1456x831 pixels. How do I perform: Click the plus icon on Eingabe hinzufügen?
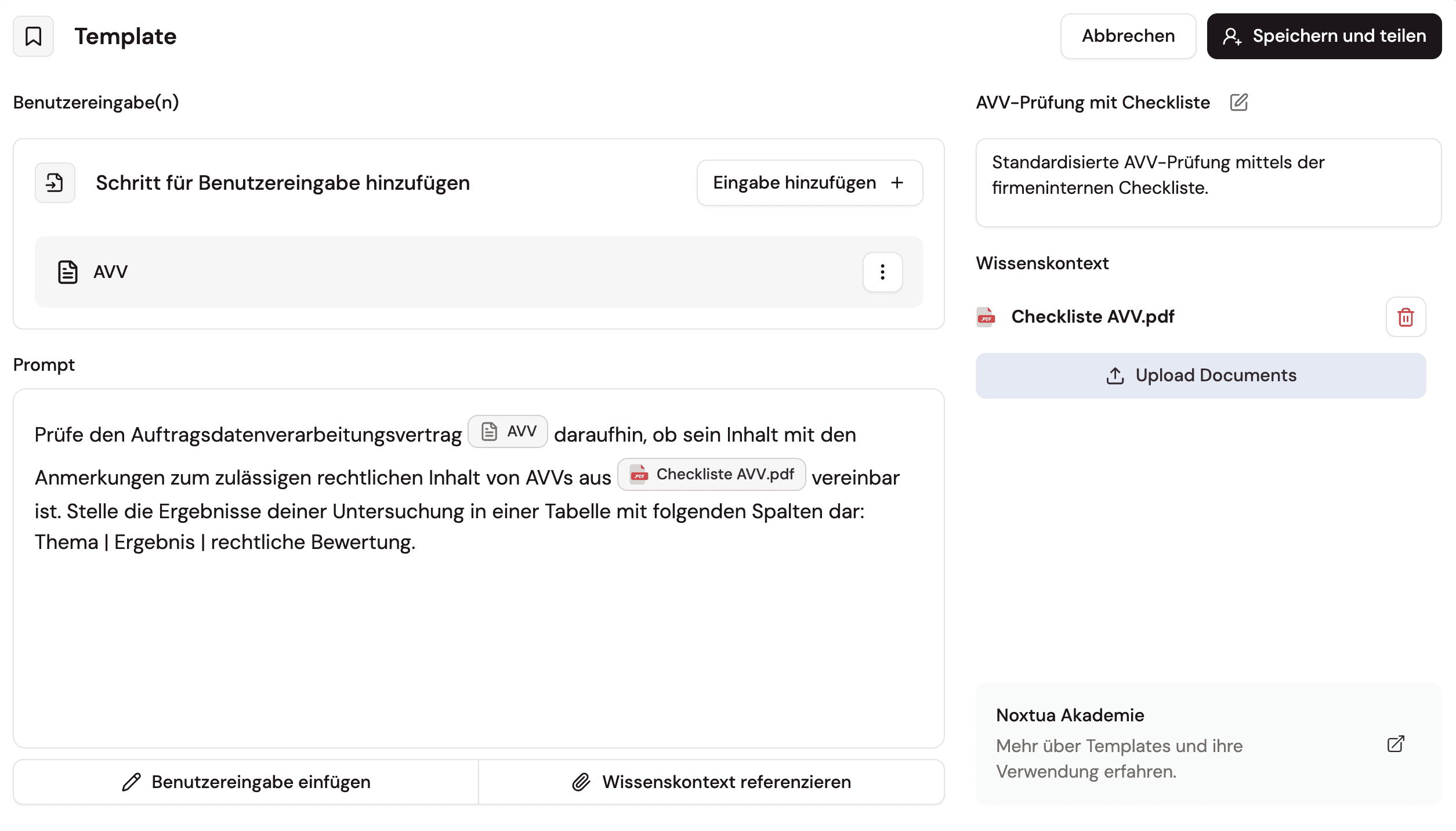897,183
